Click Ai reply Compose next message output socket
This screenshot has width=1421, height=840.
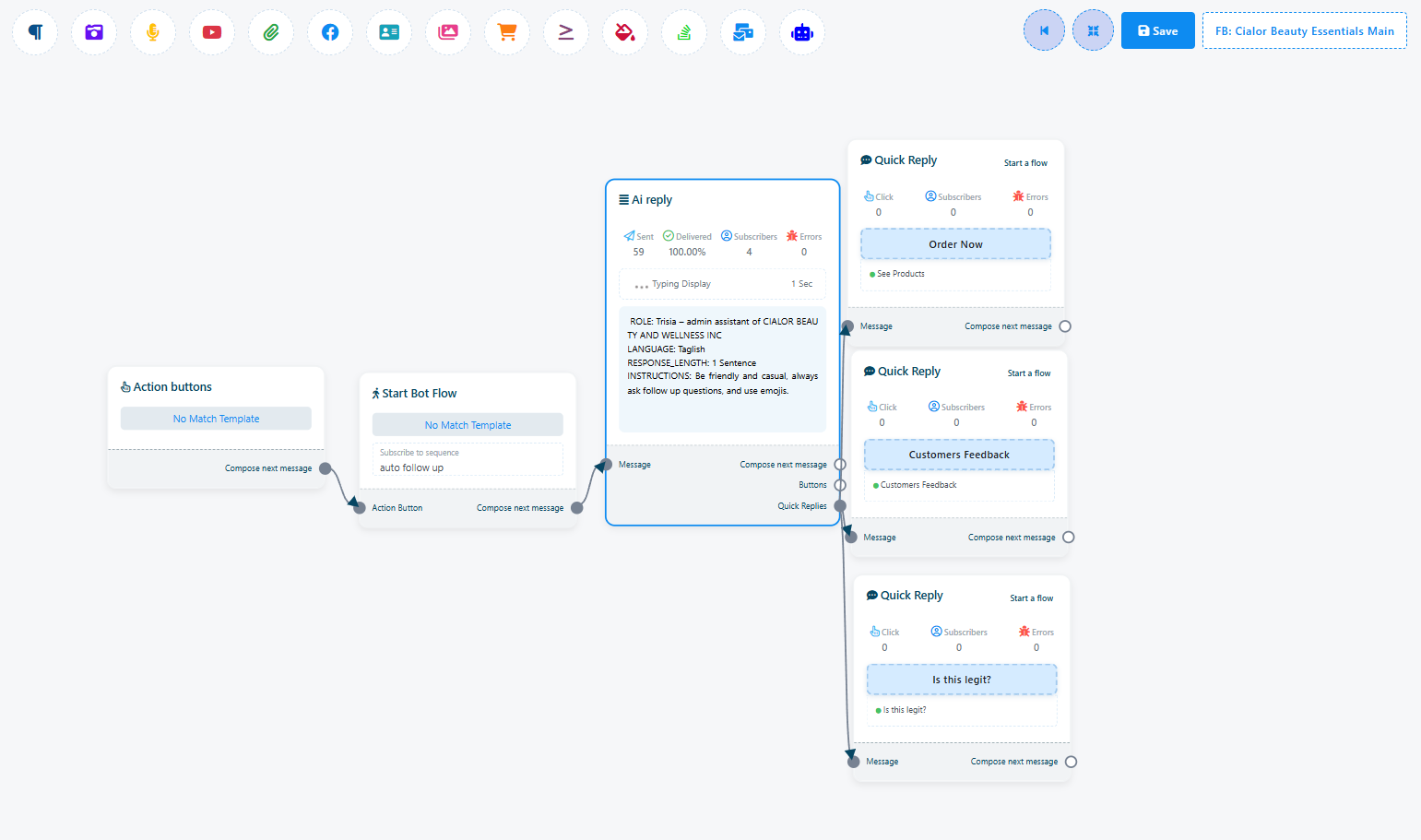point(840,465)
